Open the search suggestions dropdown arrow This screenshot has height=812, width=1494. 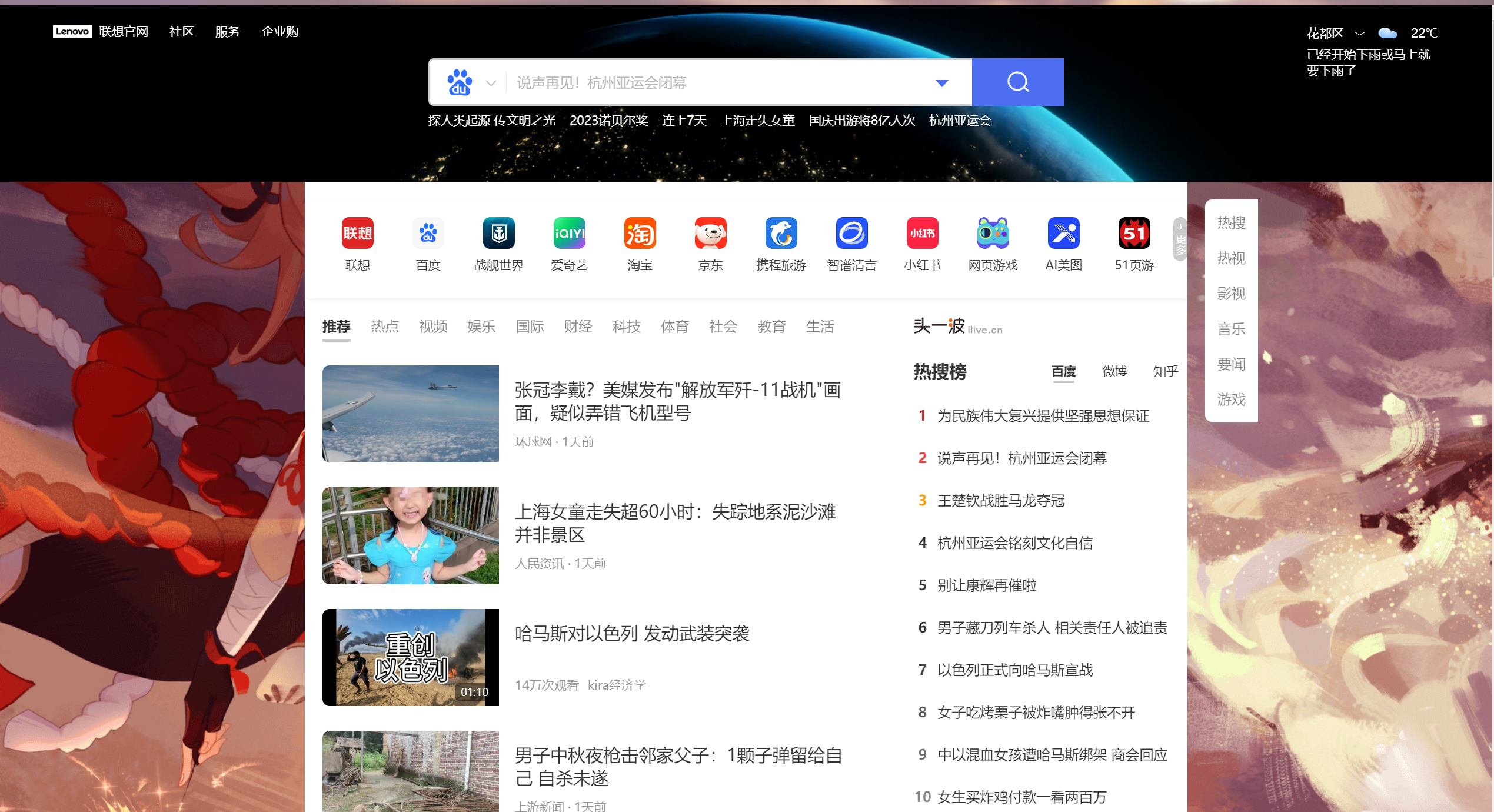click(941, 83)
